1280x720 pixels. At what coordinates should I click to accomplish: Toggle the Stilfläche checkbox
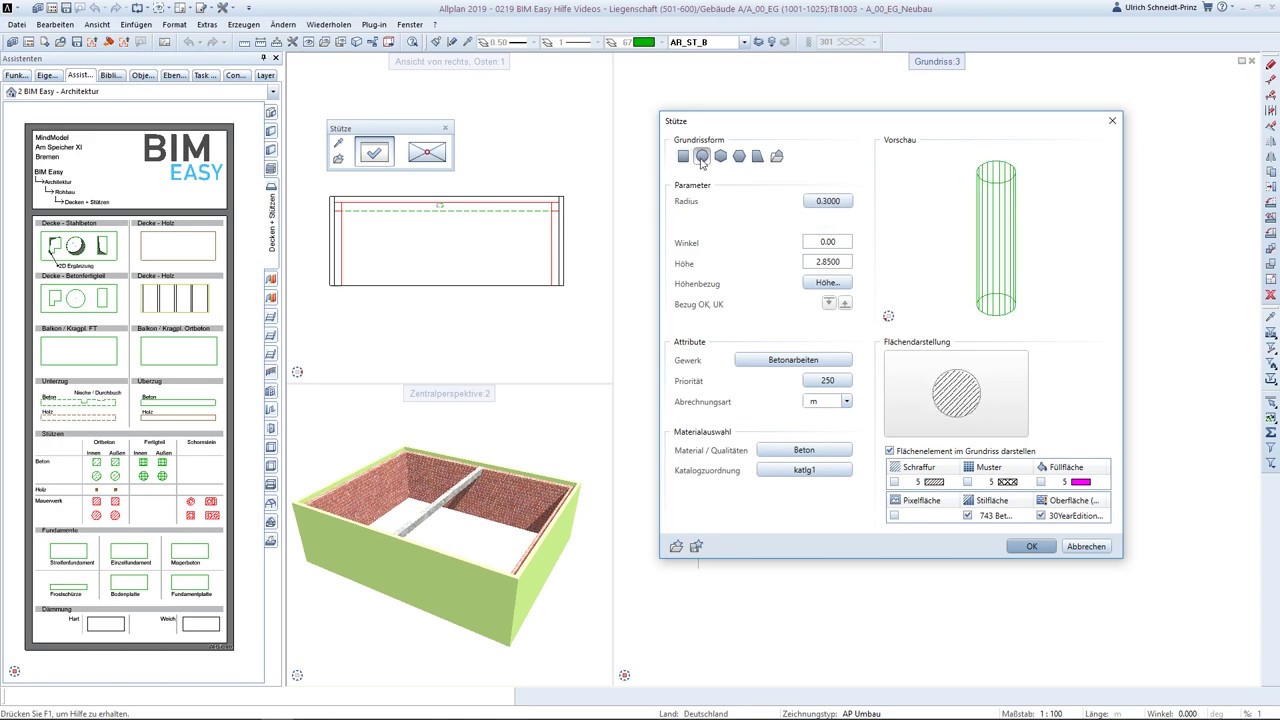coord(967,516)
